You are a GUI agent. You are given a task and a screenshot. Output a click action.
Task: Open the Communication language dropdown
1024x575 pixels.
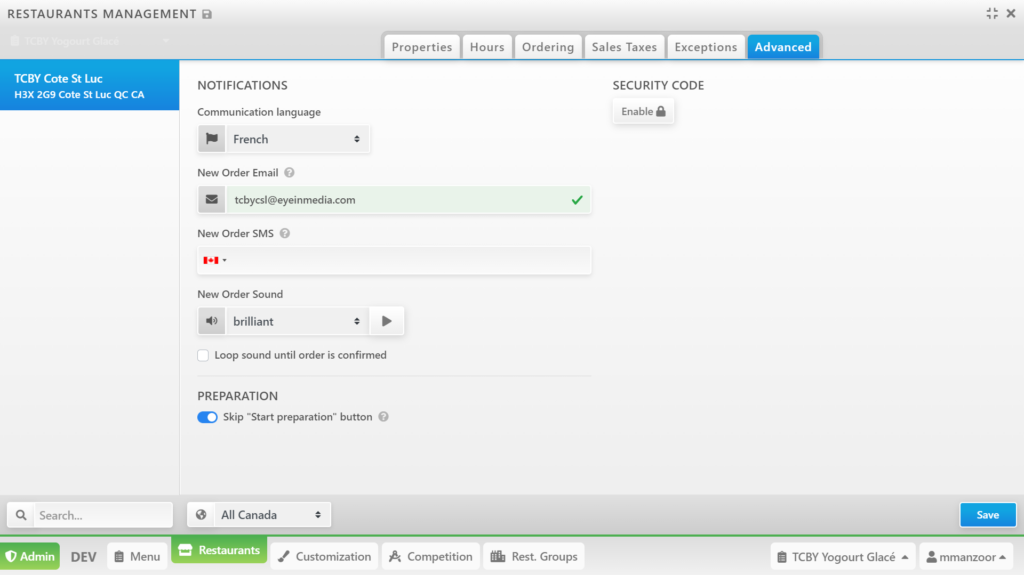[295, 139]
